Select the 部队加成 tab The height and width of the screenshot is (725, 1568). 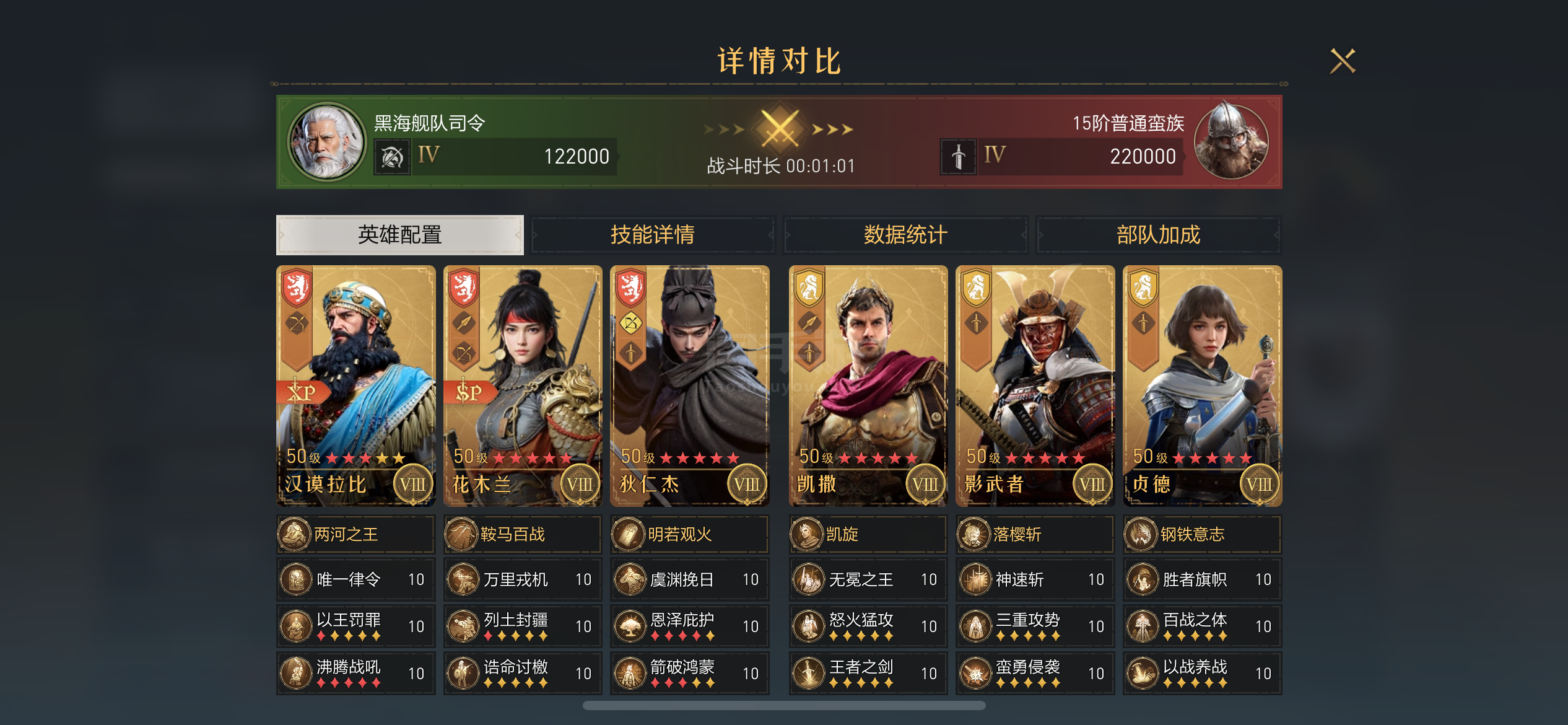[1159, 235]
